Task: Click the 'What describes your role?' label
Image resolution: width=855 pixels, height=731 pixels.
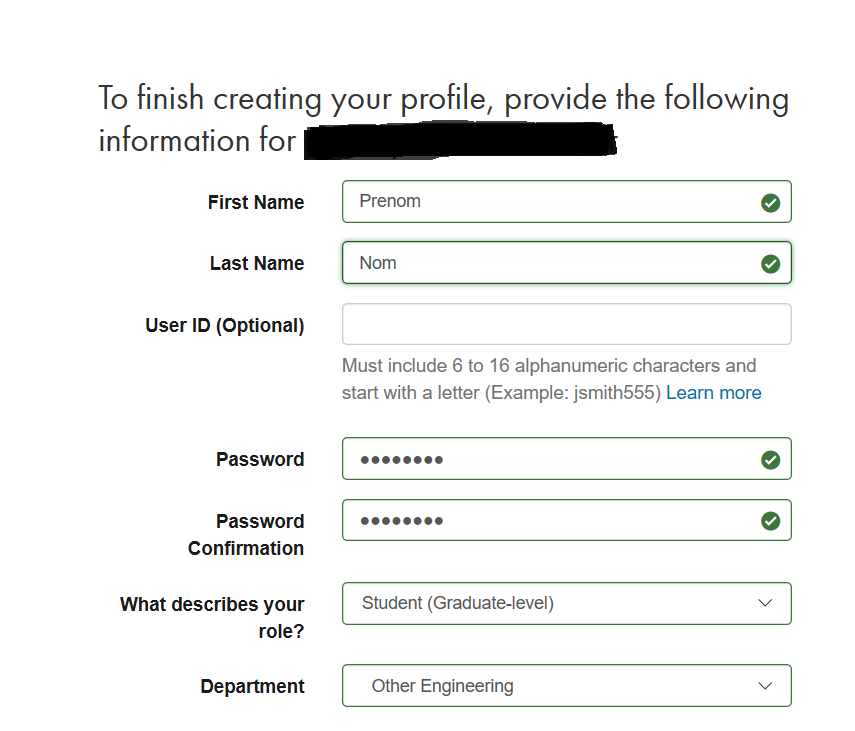Action: (213, 618)
